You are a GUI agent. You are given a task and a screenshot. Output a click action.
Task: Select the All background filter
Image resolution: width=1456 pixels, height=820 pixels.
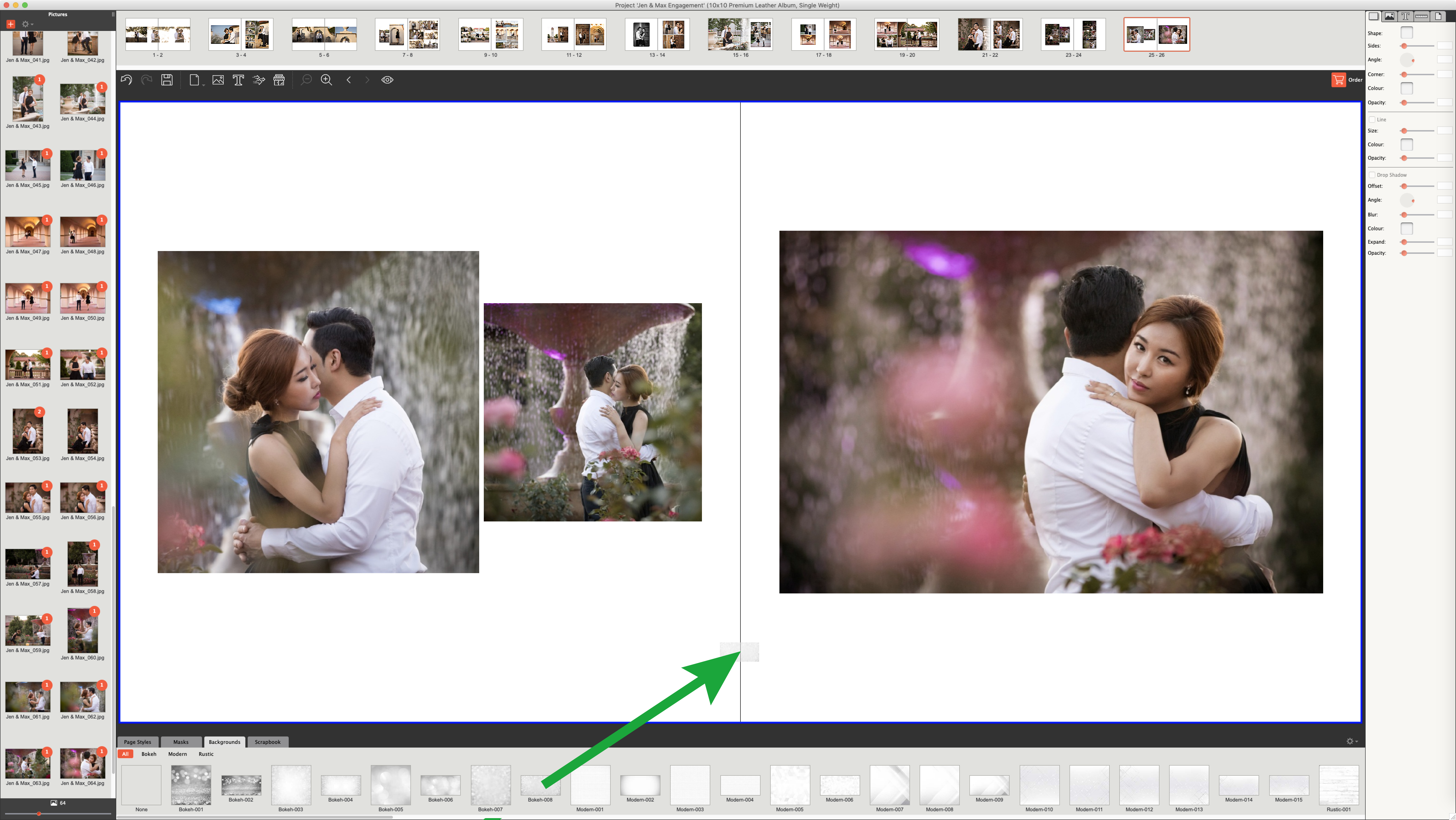coord(125,754)
